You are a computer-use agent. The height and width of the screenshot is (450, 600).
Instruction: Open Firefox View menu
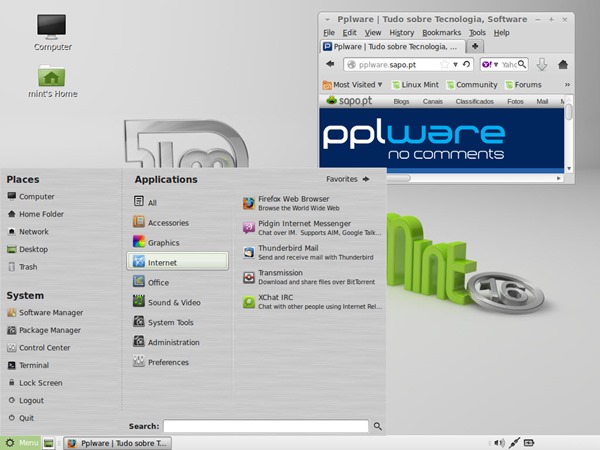[x=372, y=33]
